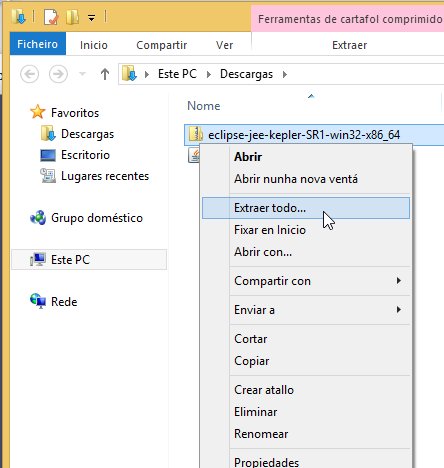Screen dimensions: 444x468
Task: Open the Extraer ribbon tab
Action: click(349, 45)
